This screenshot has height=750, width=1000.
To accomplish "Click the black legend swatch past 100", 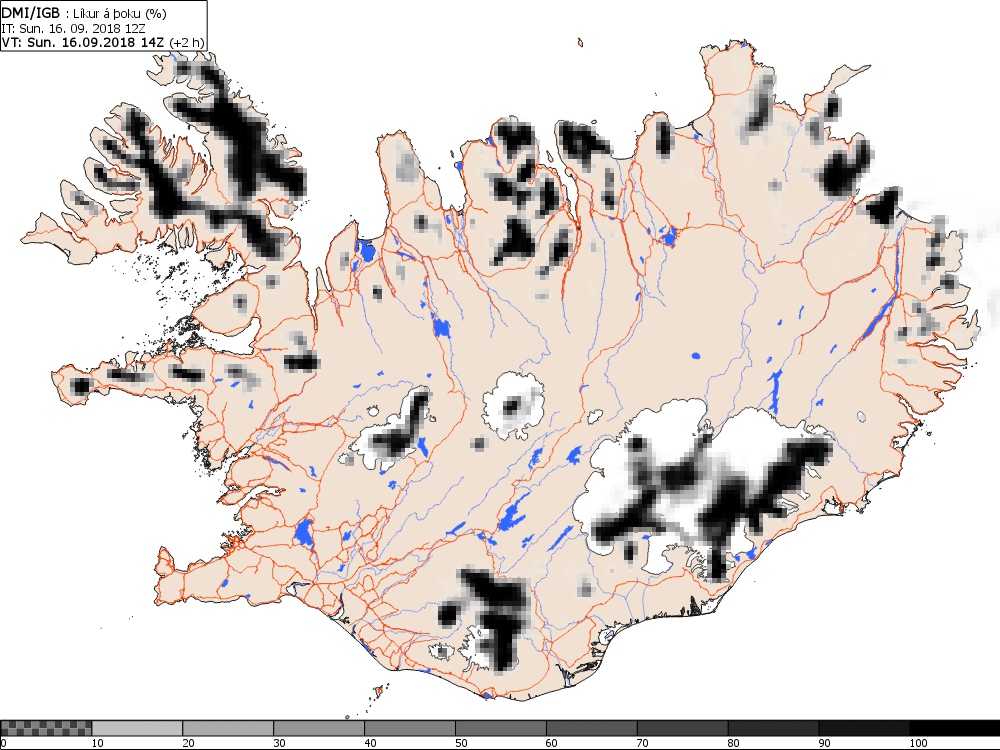I will [955, 728].
